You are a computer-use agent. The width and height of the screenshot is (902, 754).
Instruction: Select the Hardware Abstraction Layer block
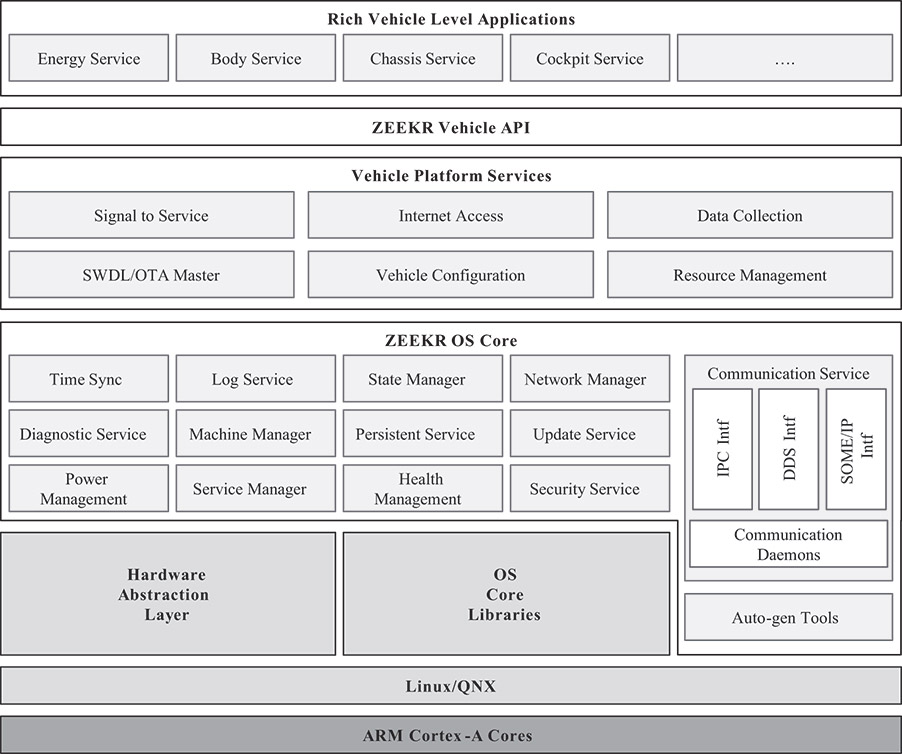click(x=168, y=594)
